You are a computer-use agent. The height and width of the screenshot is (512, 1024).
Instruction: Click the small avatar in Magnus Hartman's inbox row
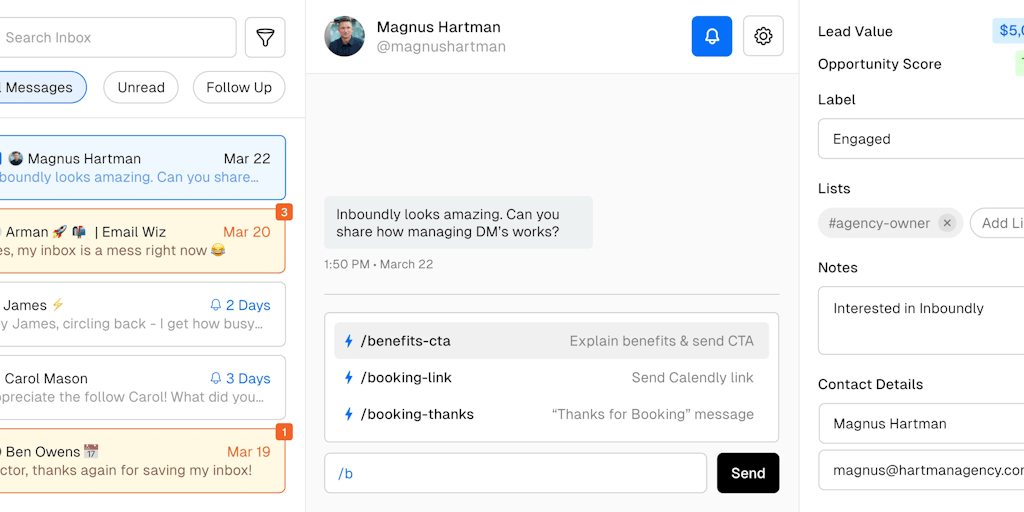click(x=16, y=159)
